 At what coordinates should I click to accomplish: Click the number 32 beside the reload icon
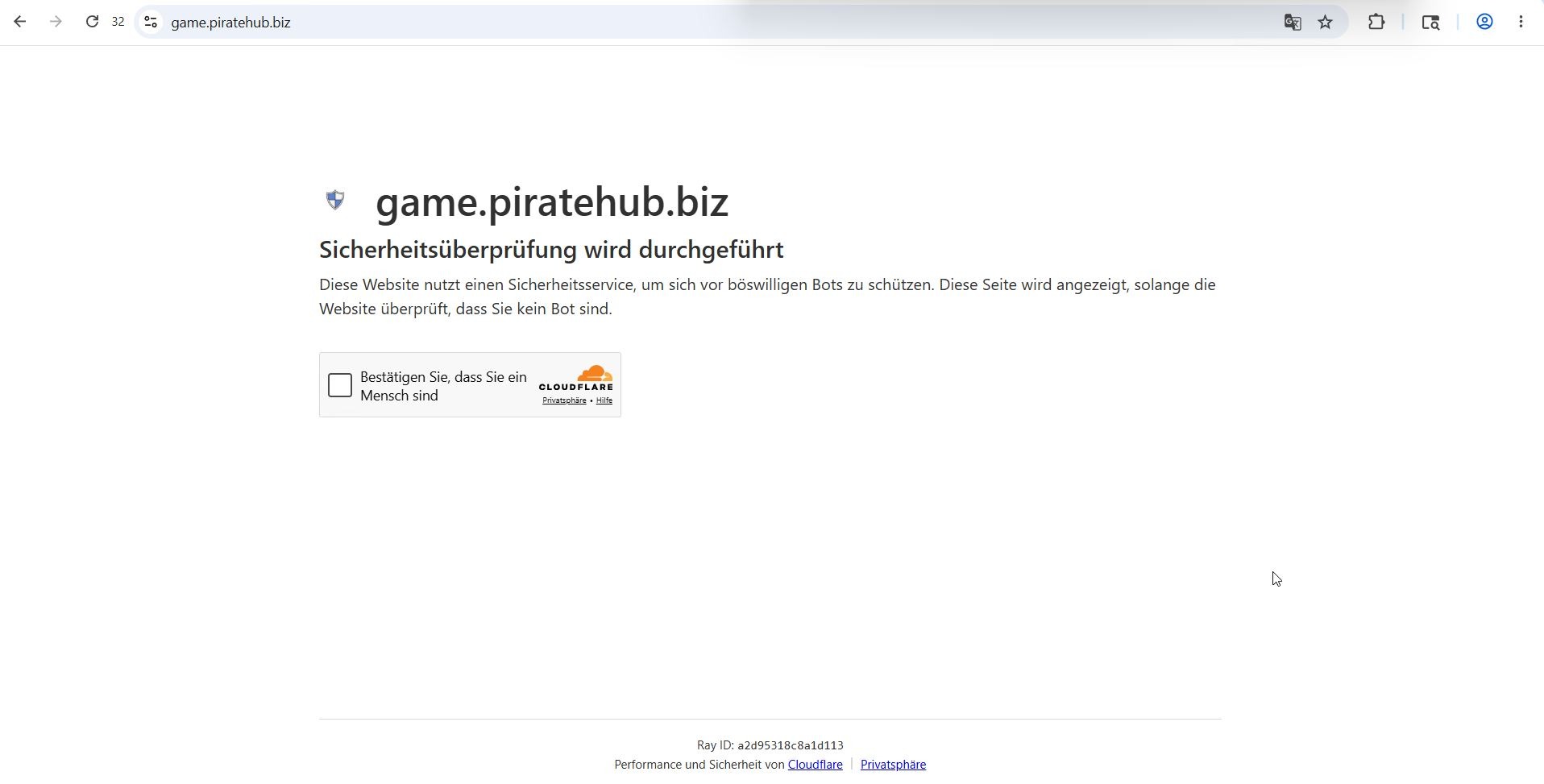pyautogui.click(x=118, y=23)
